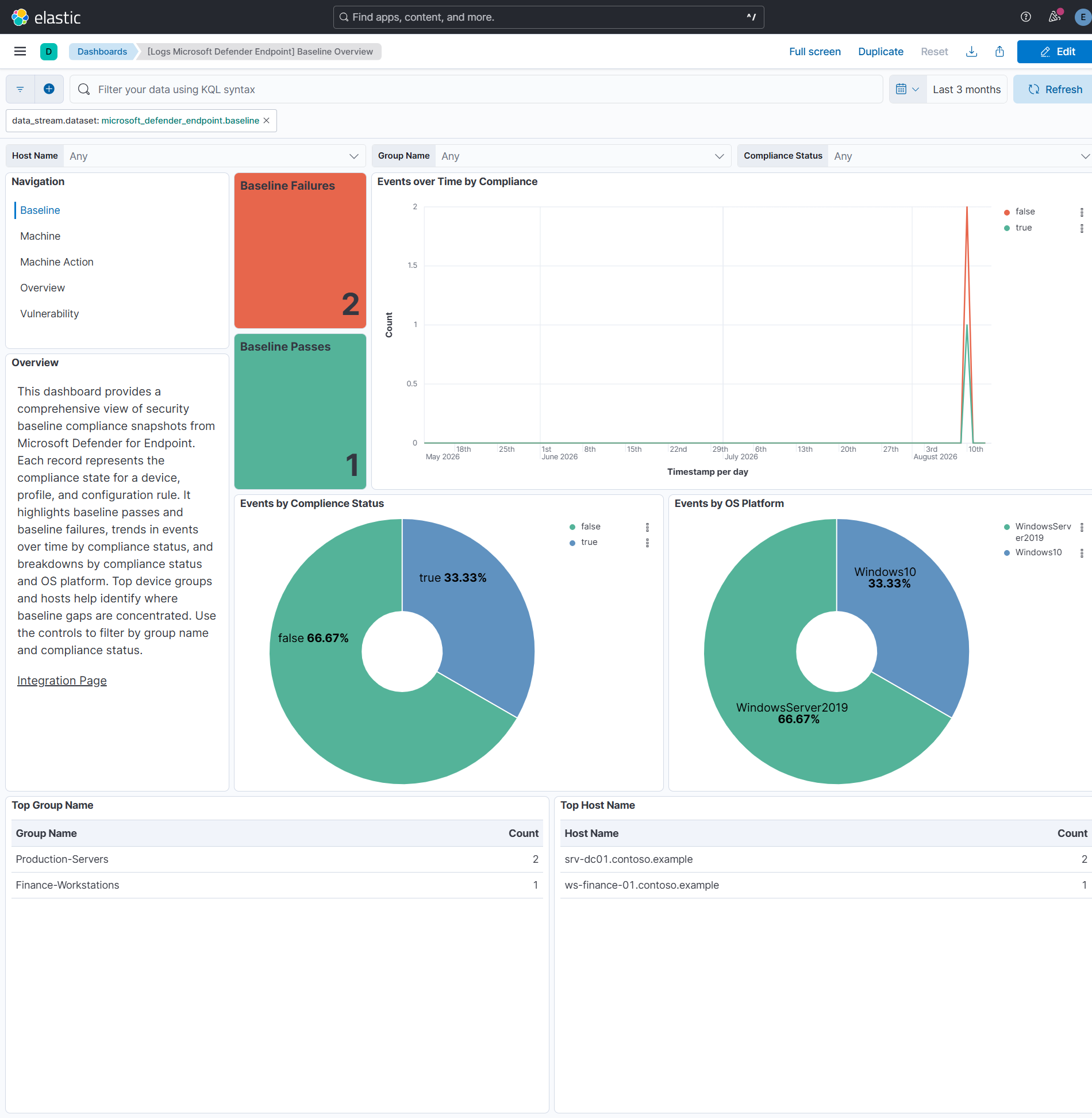Click the false series color dot in line chart legend
The height and width of the screenshot is (1118, 1092).
click(x=1007, y=212)
